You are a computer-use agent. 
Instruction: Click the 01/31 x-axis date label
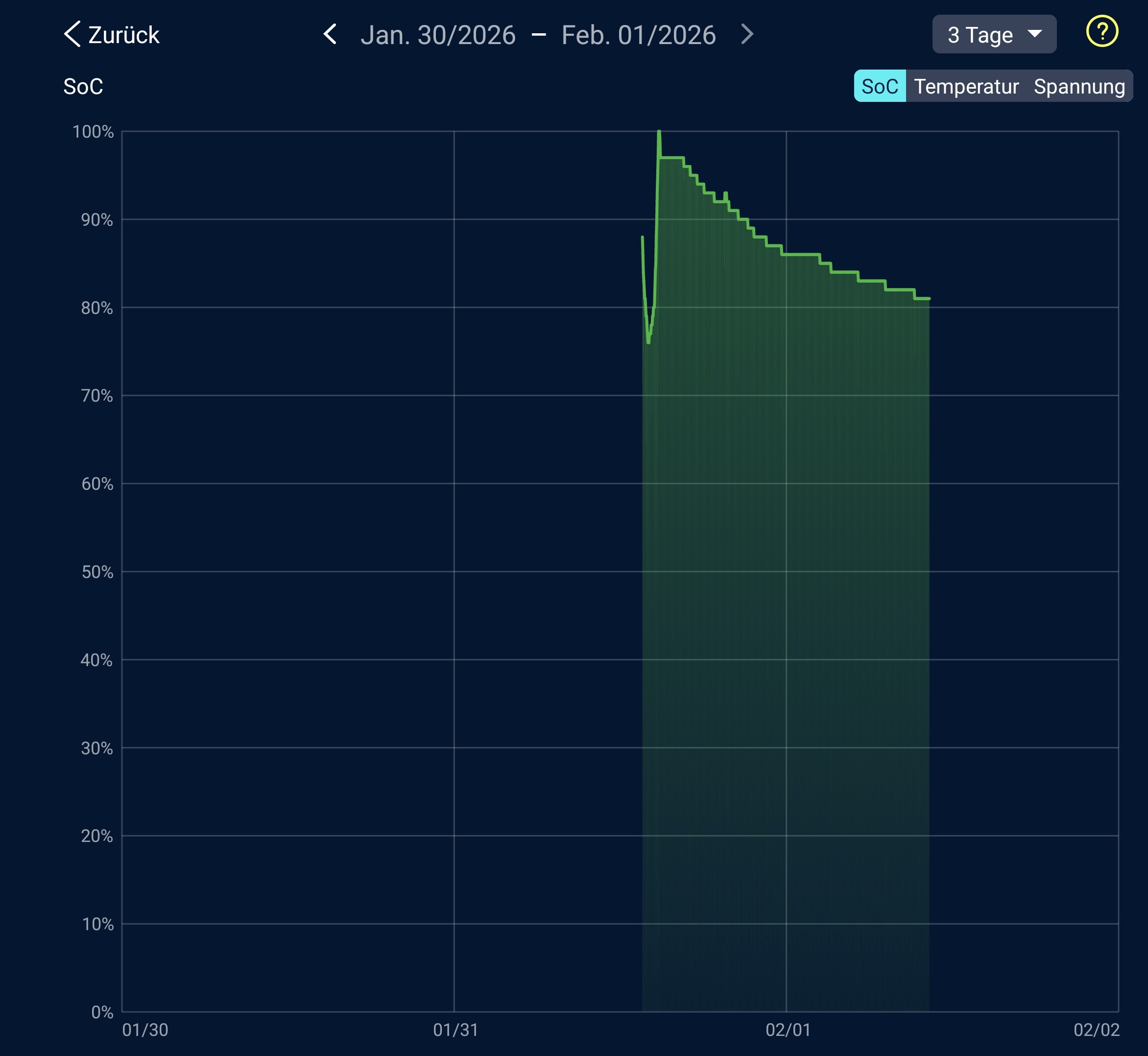[455, 1030]
